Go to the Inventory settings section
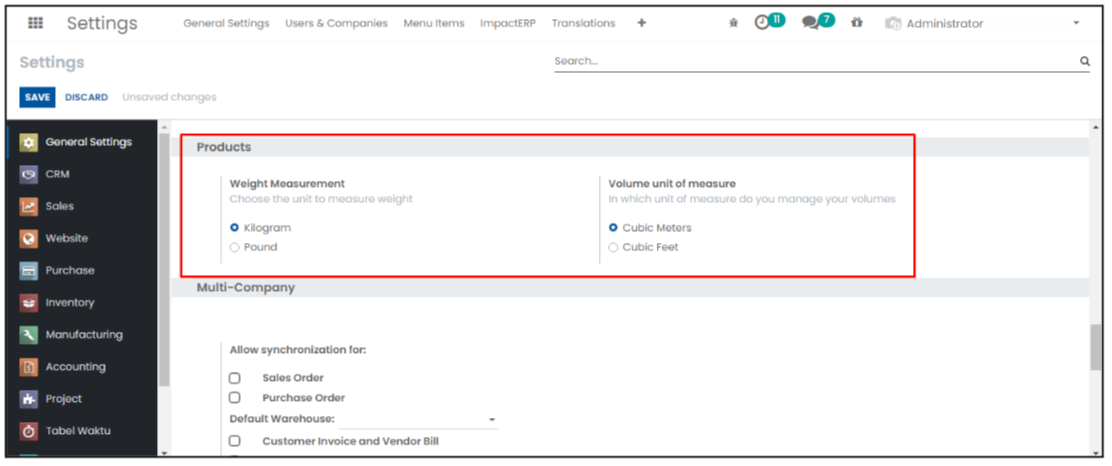Image resolution: width=1112 pixels, height=466 pixels. 70,303
